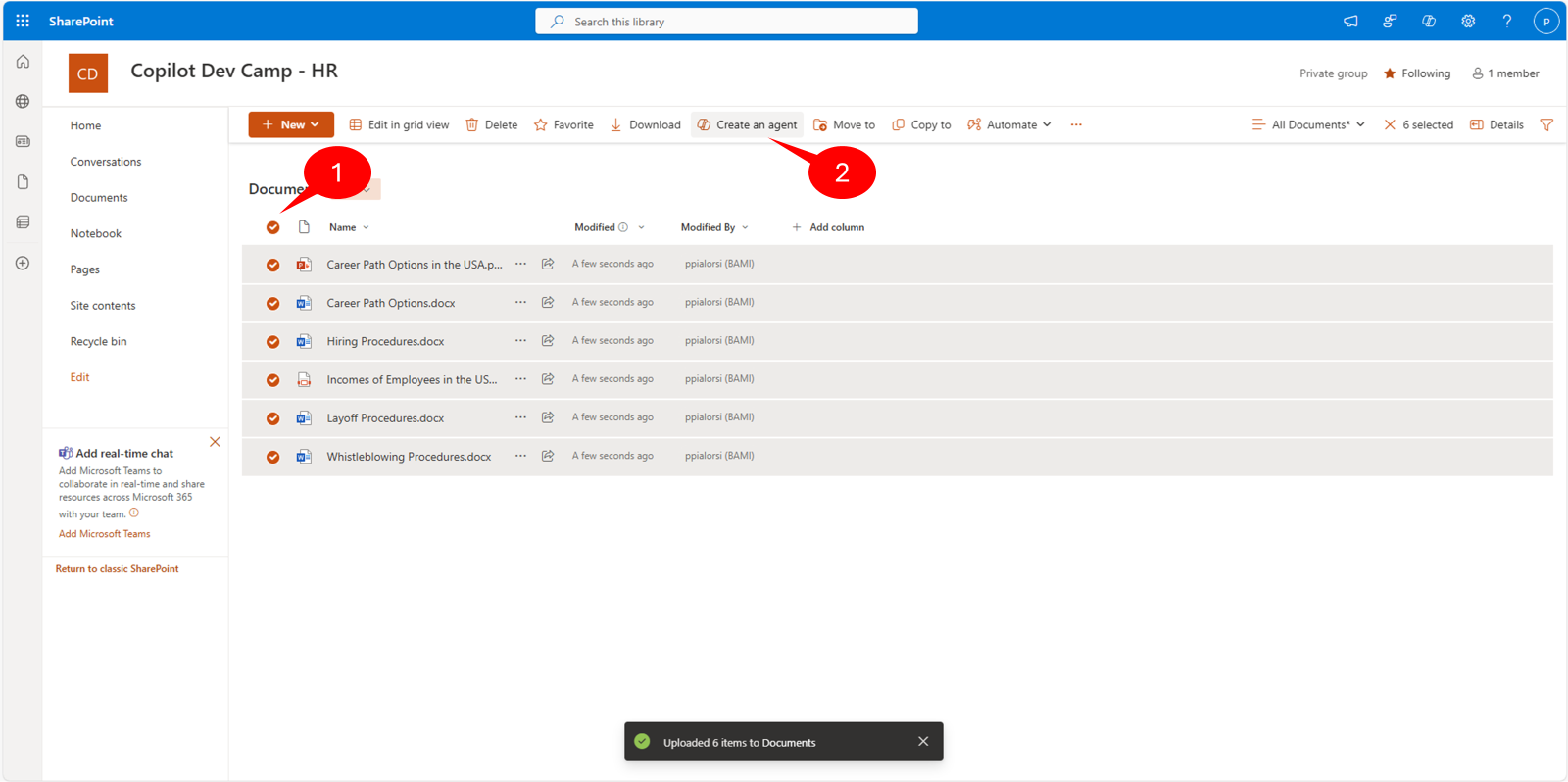
Task: Open the toolbar overflow ellipsis menu
Action: (x=1076, y=124)
